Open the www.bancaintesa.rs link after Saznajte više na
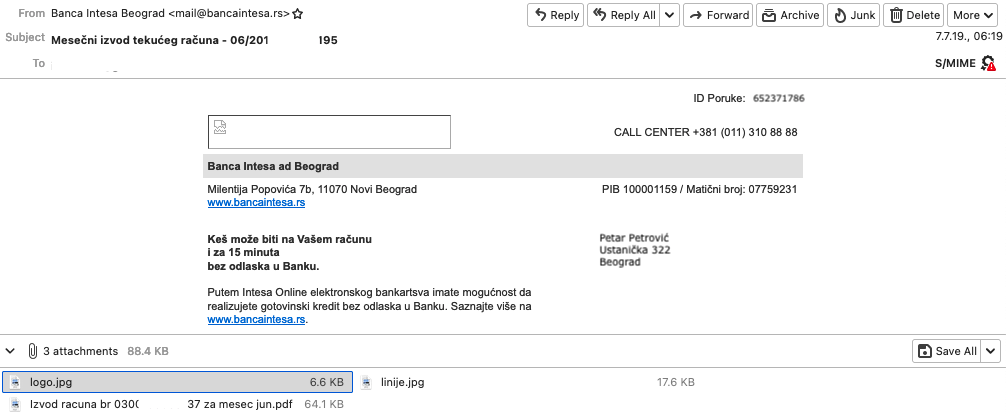The height and width of the screenshot is (414, 1006). pyautogui.click(x=256, y=319)
